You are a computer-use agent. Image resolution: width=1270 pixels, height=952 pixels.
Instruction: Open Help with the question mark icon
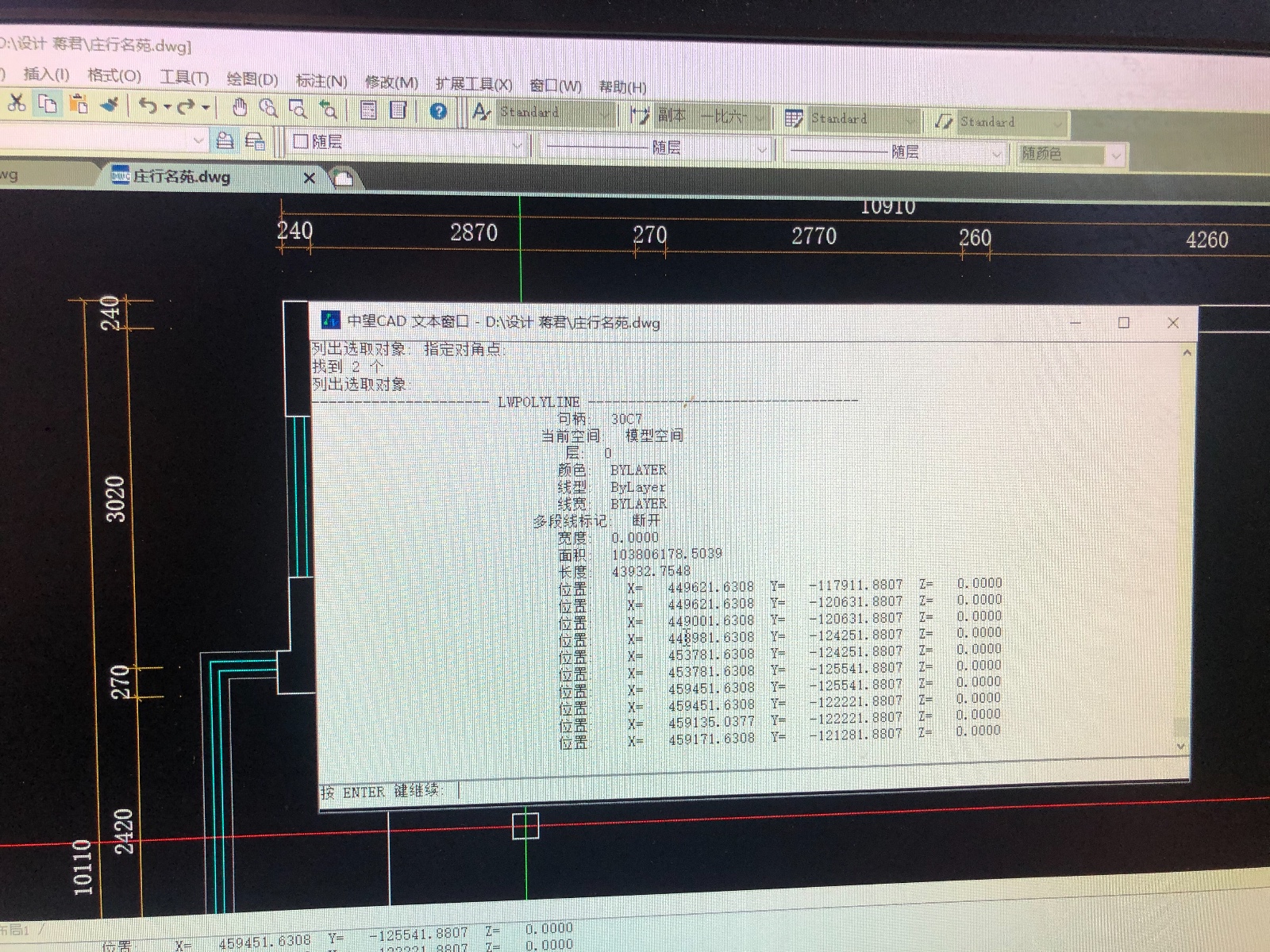click(x=438, y=111)
